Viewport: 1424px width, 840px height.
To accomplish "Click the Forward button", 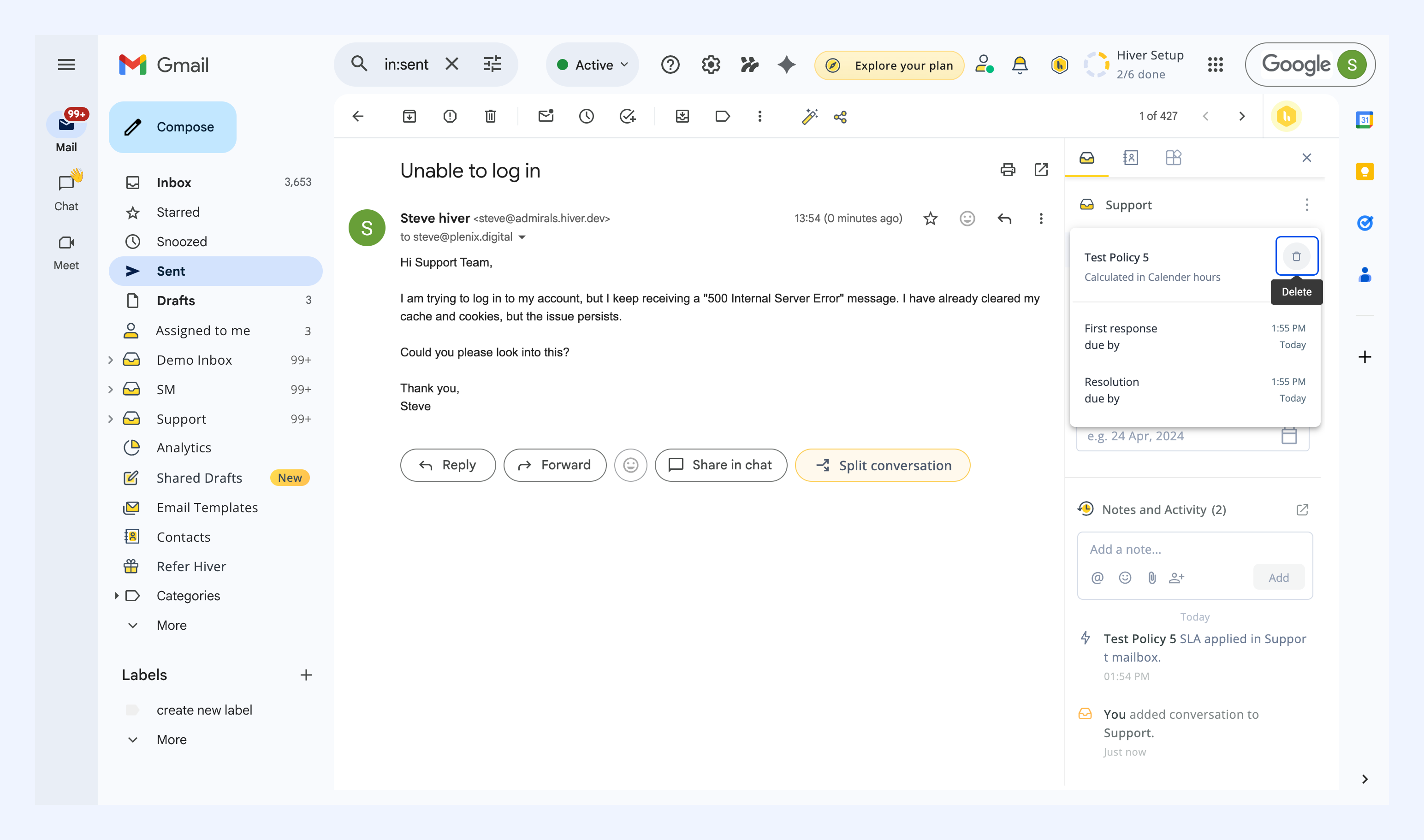I will point(555,465).
